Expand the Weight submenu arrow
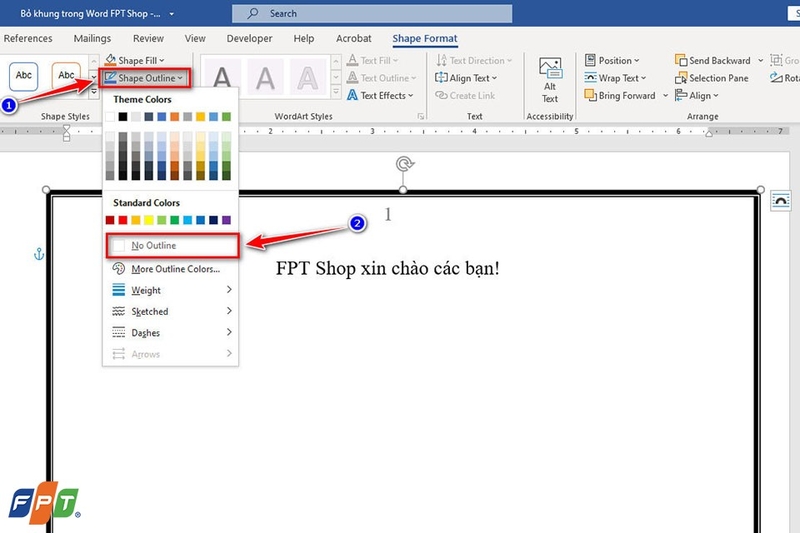The height and width of the screenshot is (533, 800). pos(229,290)
